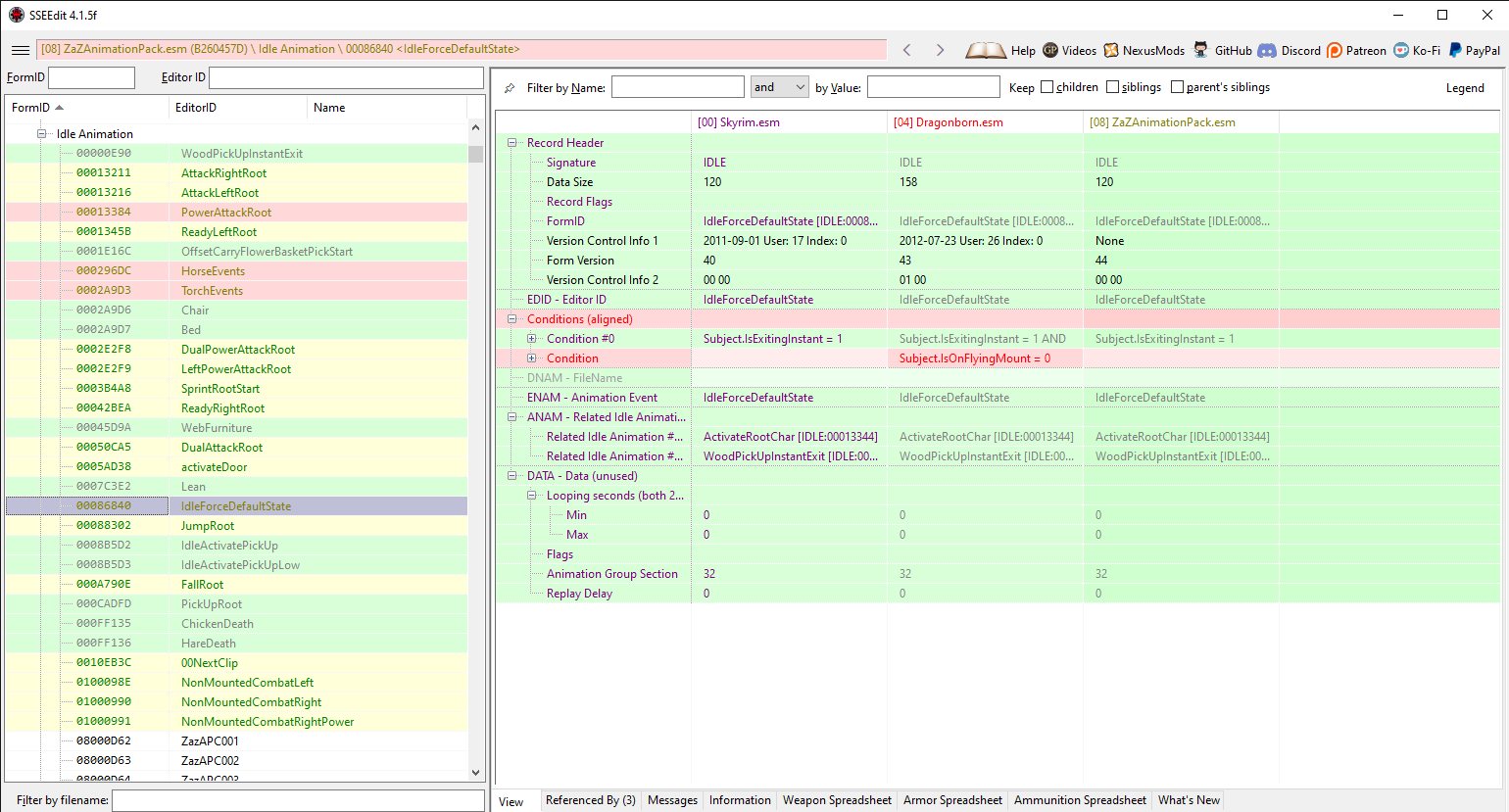Collapse Looping seconds row
Screen dimensions: 1509x812
click(x=531, y=496)
